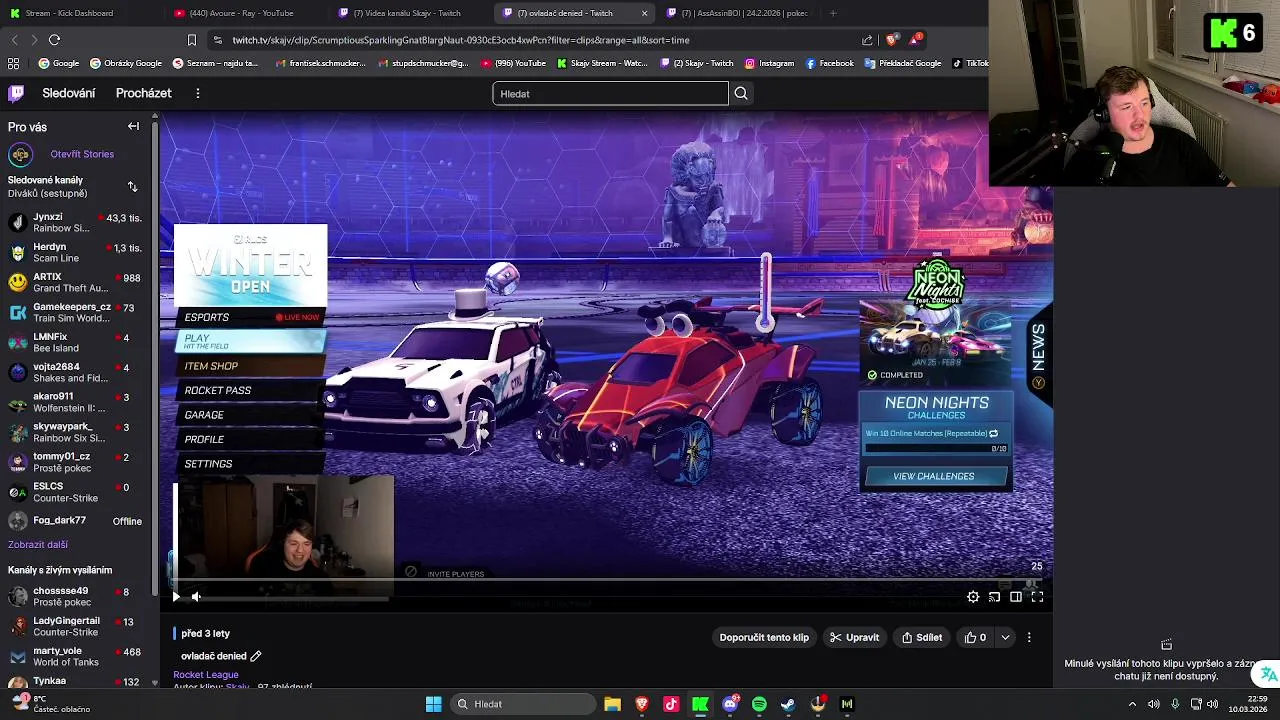Click Zobrazit další to show more channels
Screen dimensions: 1280x720
[x=38, y=545]
